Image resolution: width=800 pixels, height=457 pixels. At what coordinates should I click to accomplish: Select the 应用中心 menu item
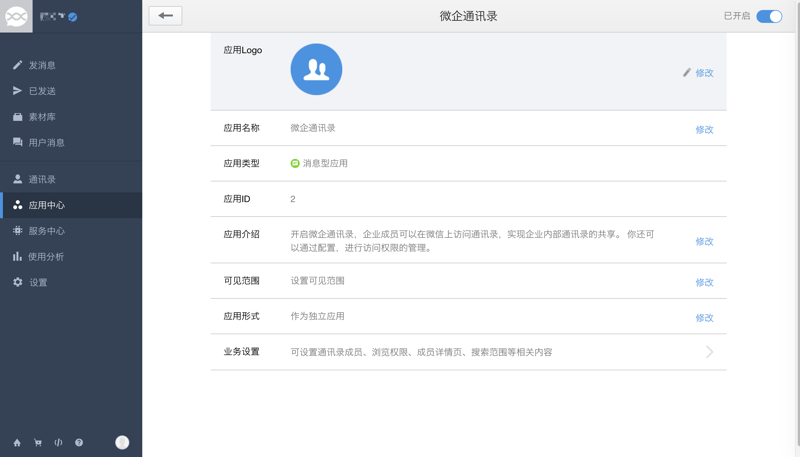(71, 205)
